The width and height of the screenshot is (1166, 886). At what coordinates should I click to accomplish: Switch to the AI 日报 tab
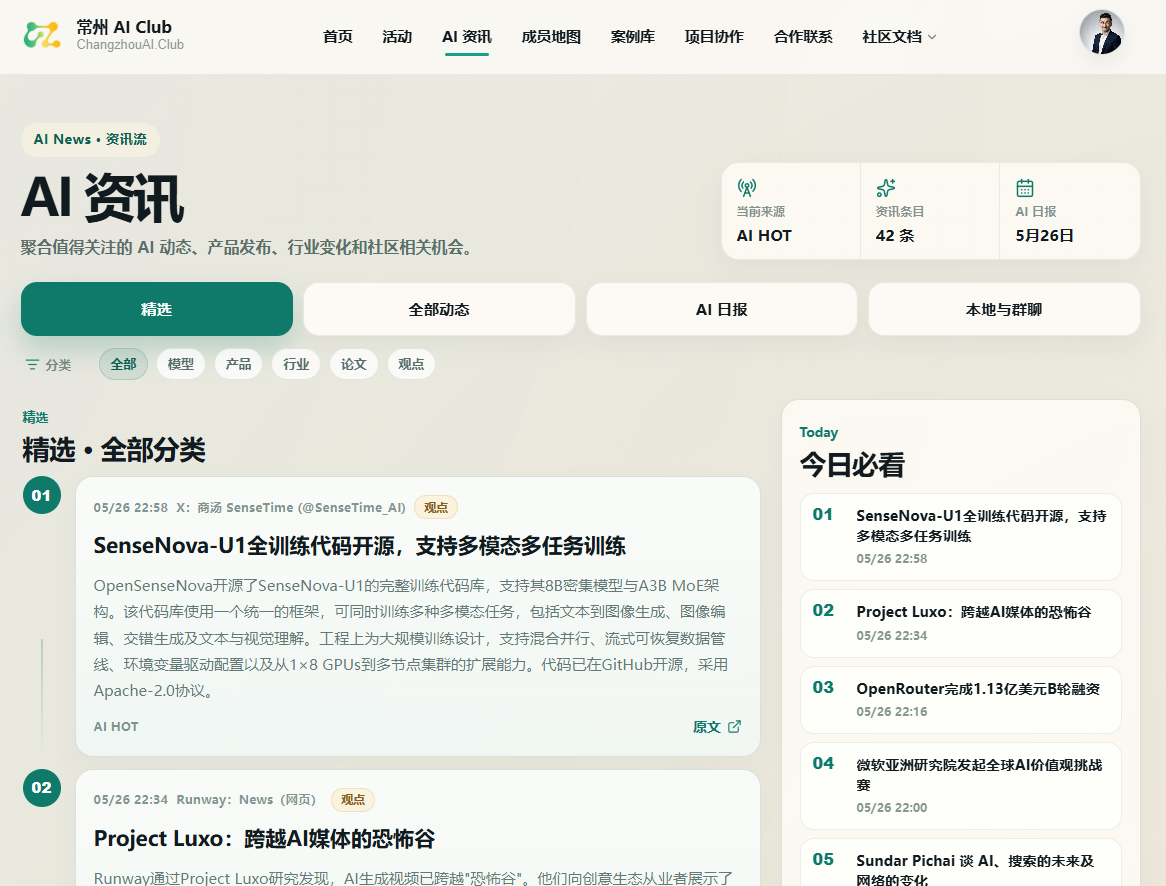(x=722, y=309)
